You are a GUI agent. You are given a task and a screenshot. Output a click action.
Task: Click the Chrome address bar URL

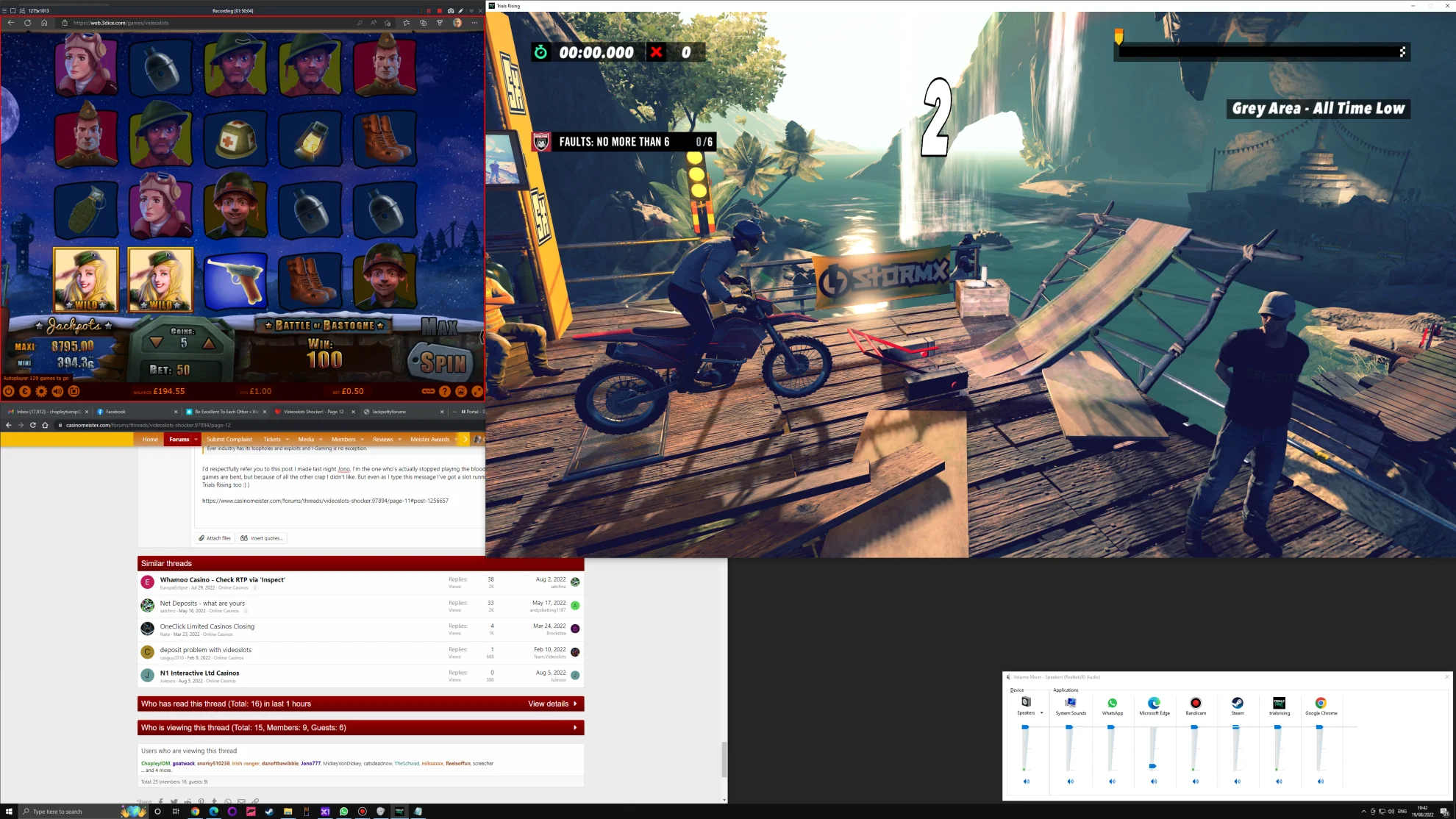[149, 425]
